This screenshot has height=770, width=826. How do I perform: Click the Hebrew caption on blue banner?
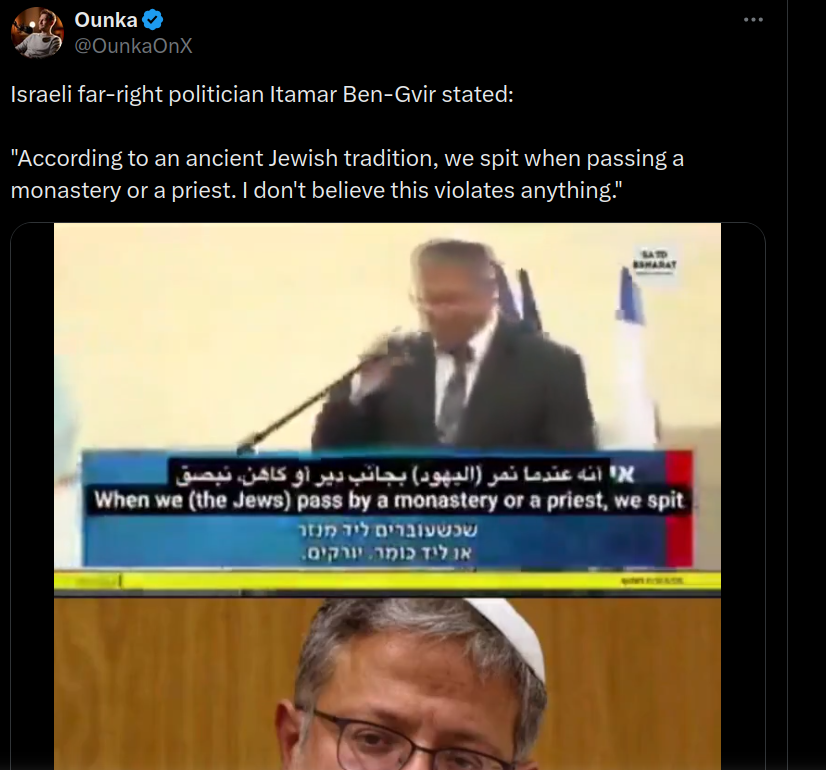pos(387,541)
